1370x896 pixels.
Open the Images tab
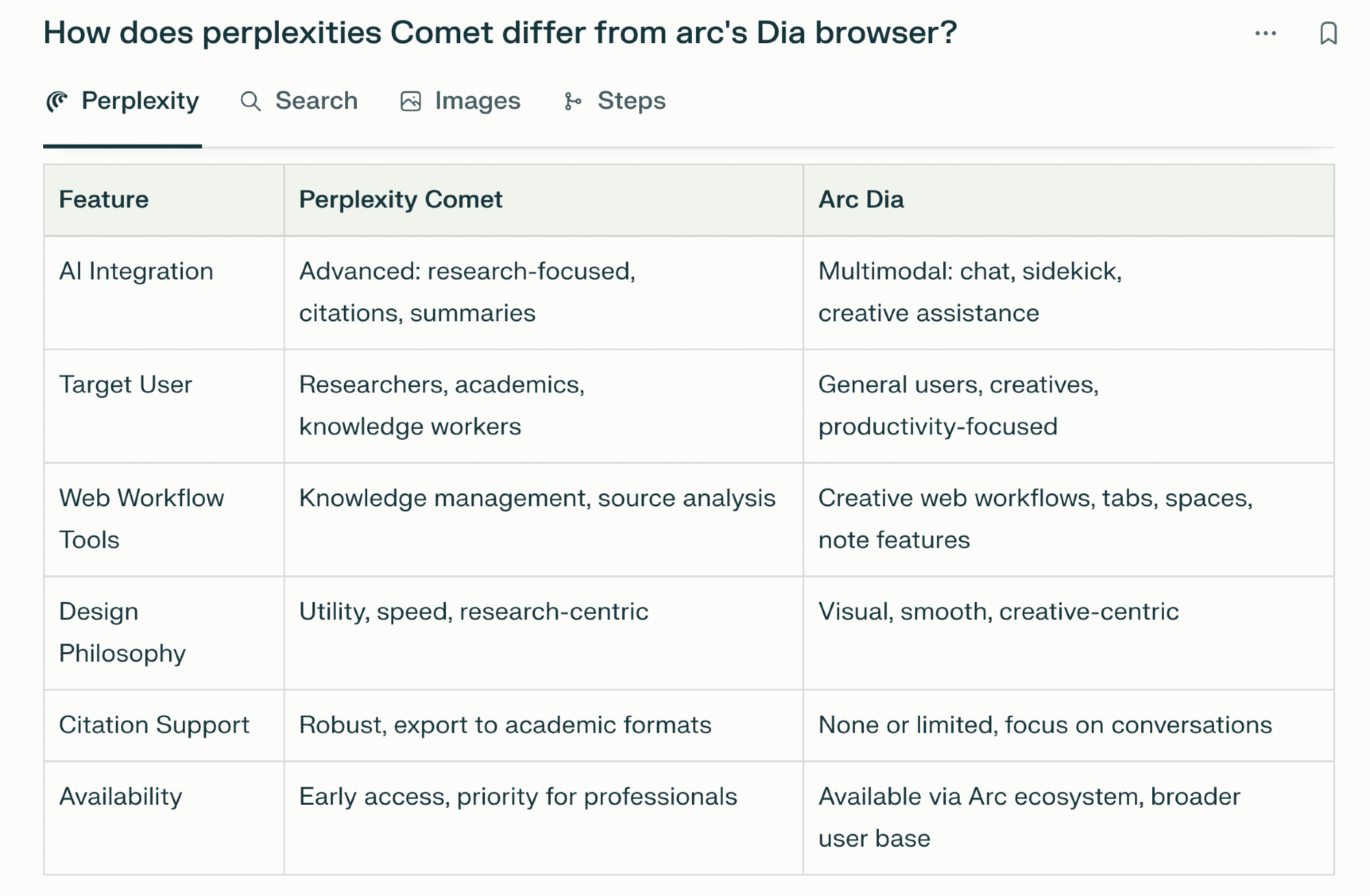coord(477,101)
